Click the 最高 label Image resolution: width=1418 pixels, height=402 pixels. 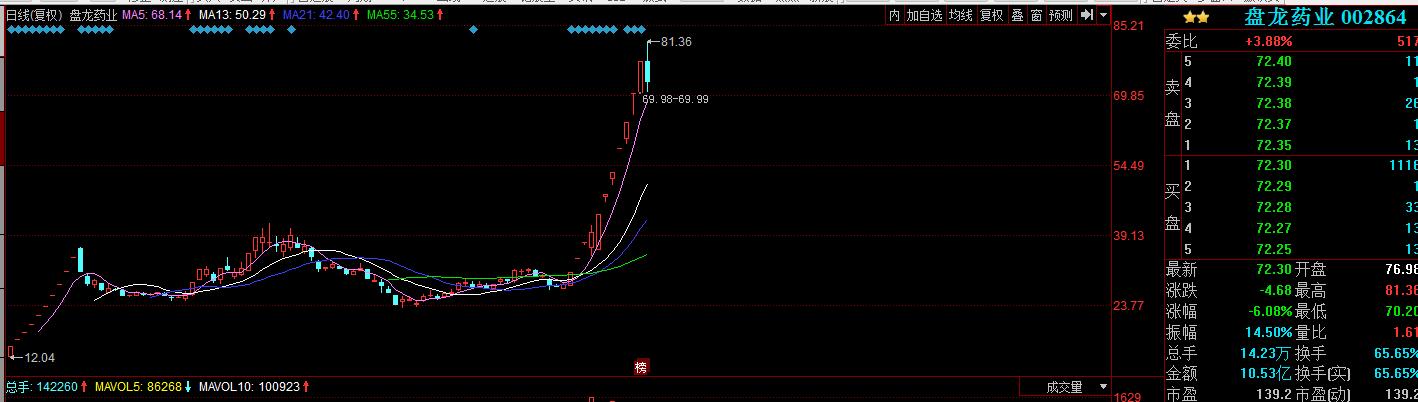(1311, 290)
